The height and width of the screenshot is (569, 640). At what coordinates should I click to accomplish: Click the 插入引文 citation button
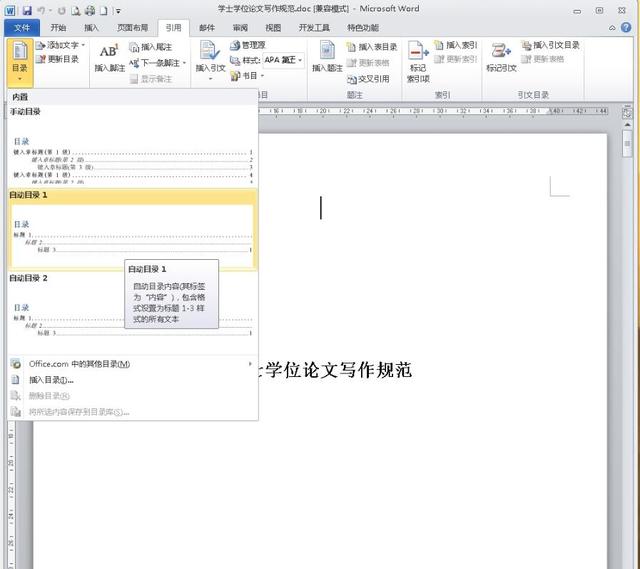click(210, 60)
